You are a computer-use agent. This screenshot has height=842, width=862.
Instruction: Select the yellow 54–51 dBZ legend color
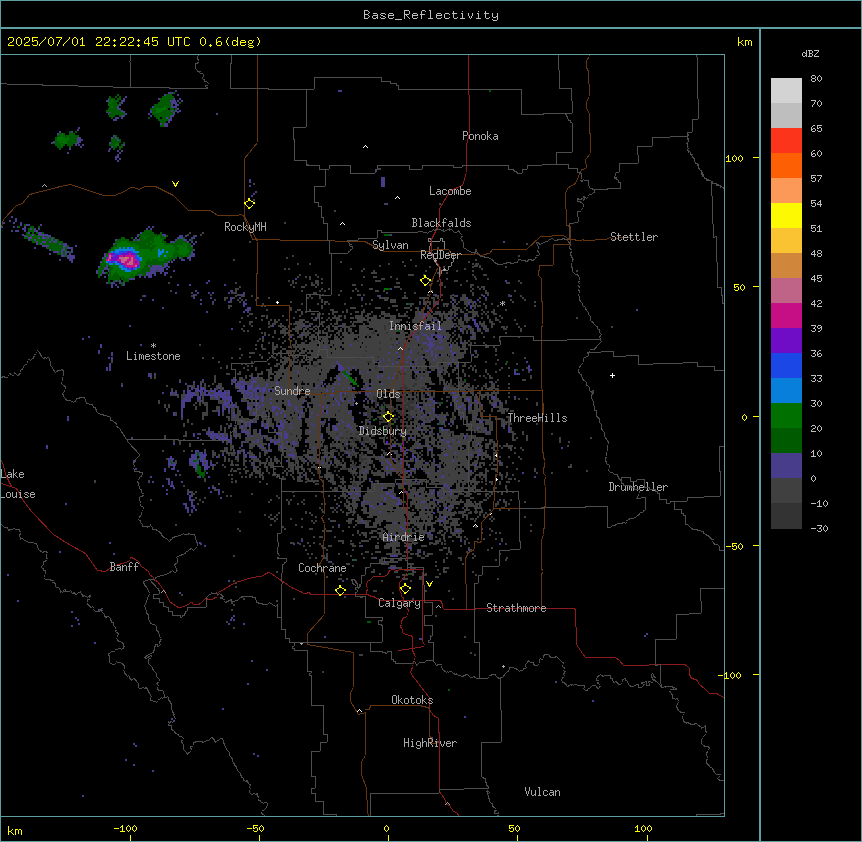pyautogui.click(x=786, y=215)
